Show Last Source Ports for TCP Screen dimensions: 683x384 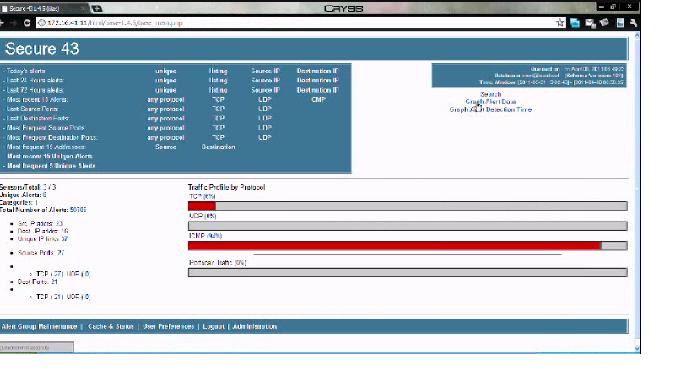(218, 109)
